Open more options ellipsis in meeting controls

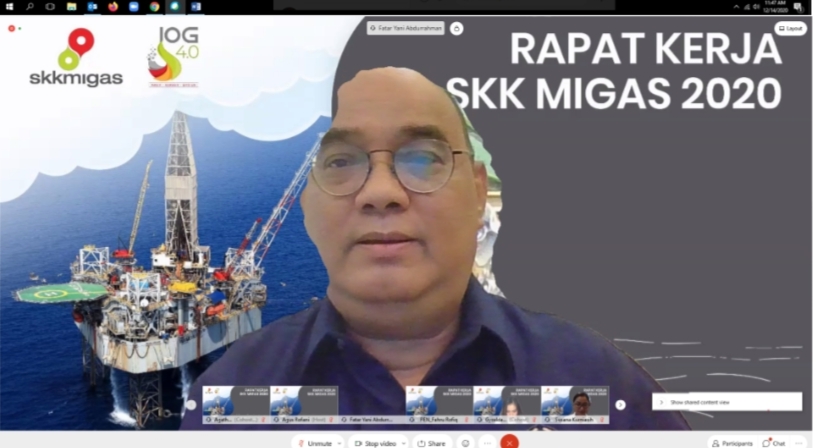click(488, 443)
